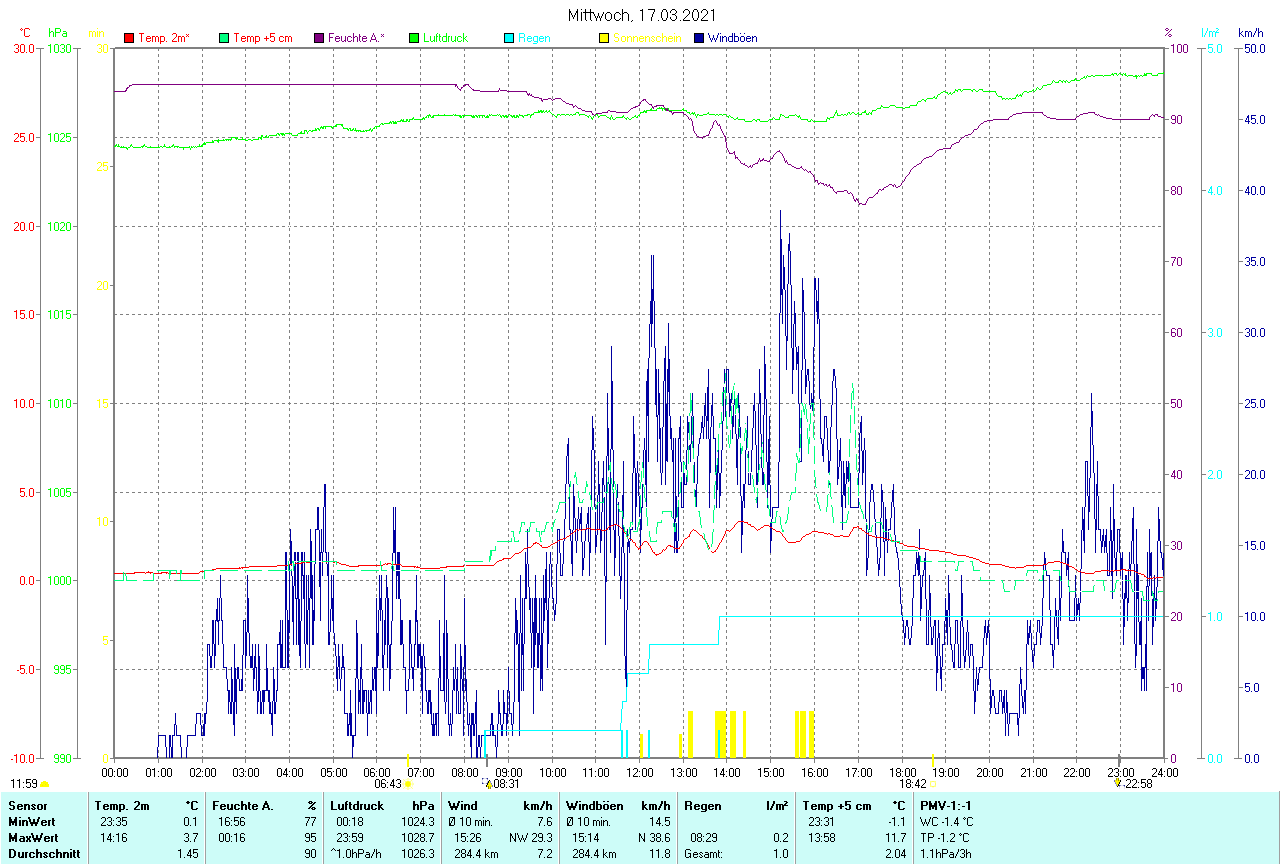The height and width of the screenshot is (864, 1280).
Task: Click the 1030 hPa axis label
Action: (x=60, y=48)
